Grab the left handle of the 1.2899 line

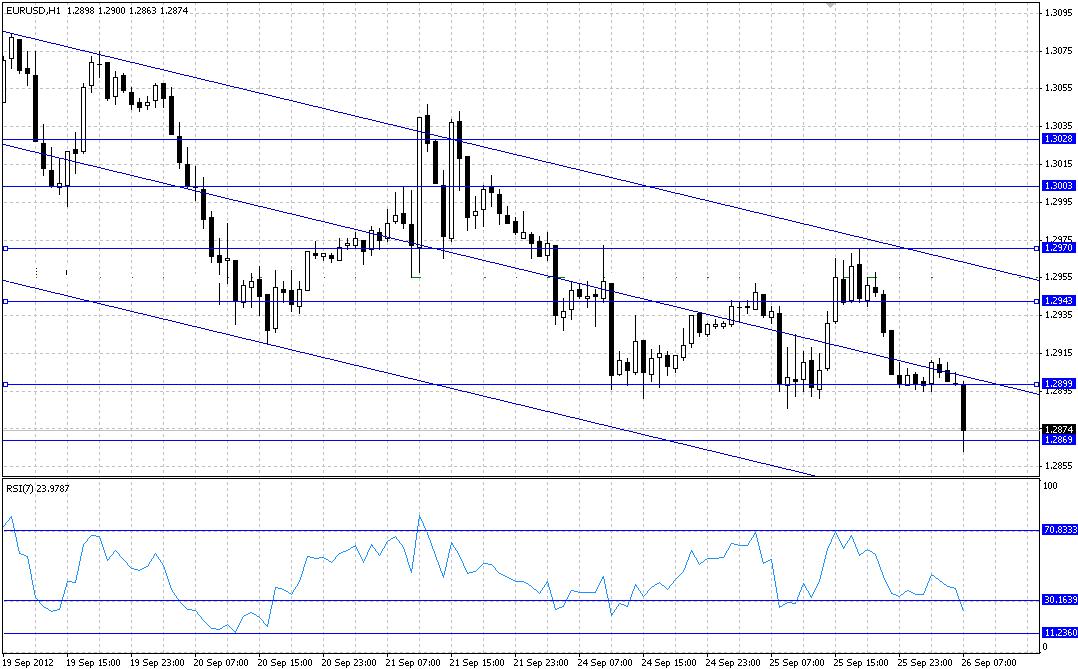pos(6,384)
